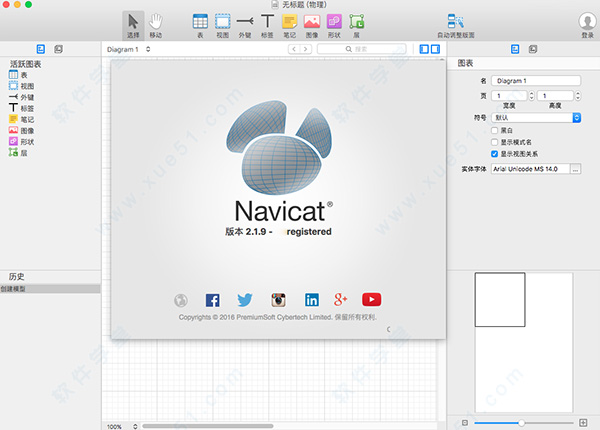The height and width of the screenshot is (430, 600).
Task: Select 标签 in the 活跃图表 list
Action: 21,108
